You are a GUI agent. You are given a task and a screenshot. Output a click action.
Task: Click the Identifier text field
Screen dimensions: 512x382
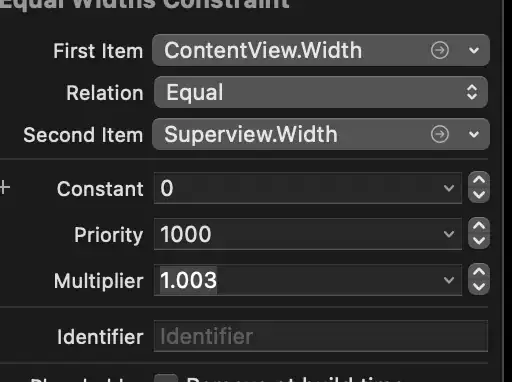pyautogui.click(x=321, y=336)
